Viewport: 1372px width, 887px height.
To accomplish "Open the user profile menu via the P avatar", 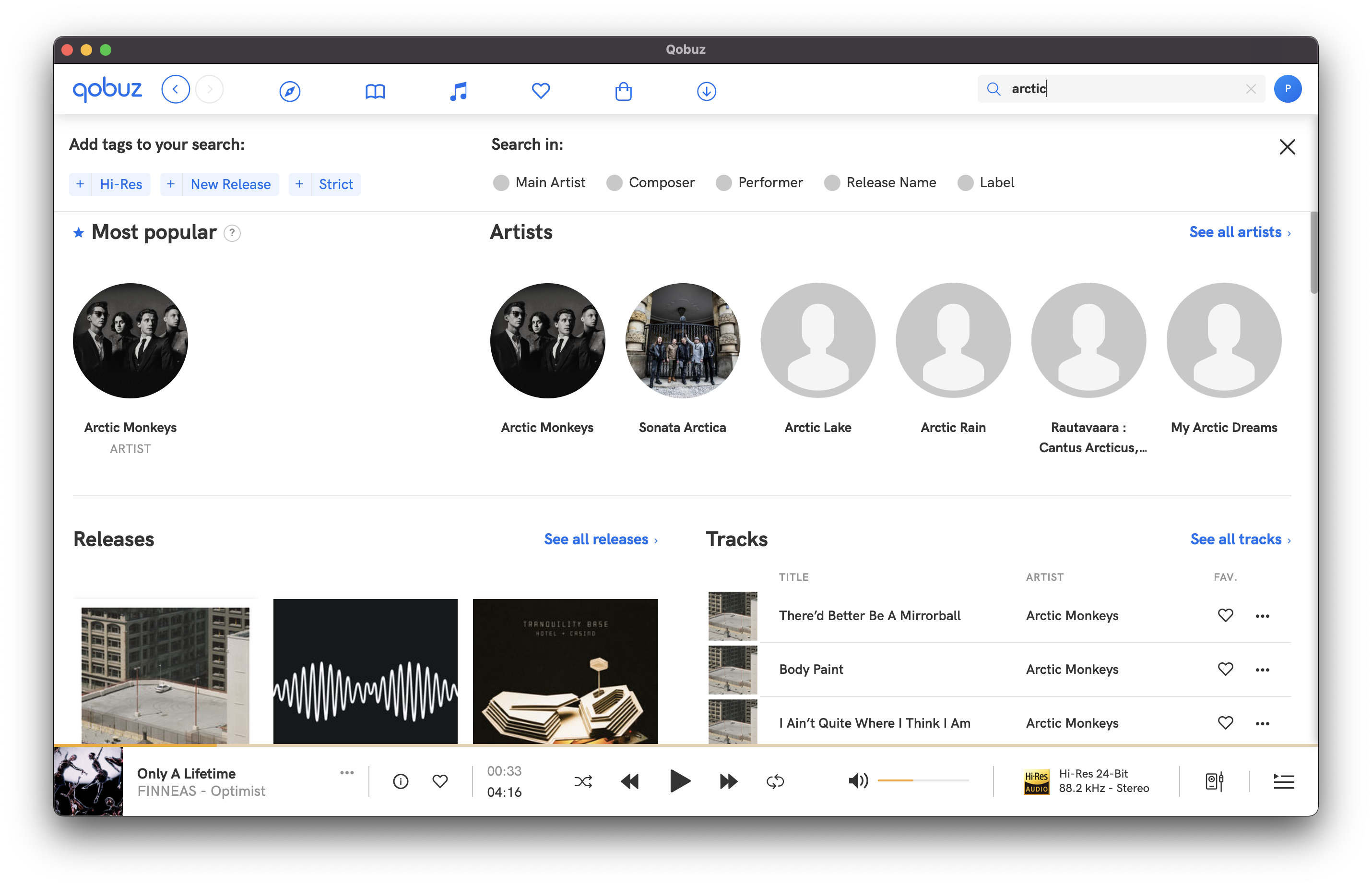I will tap(1288, 89).
